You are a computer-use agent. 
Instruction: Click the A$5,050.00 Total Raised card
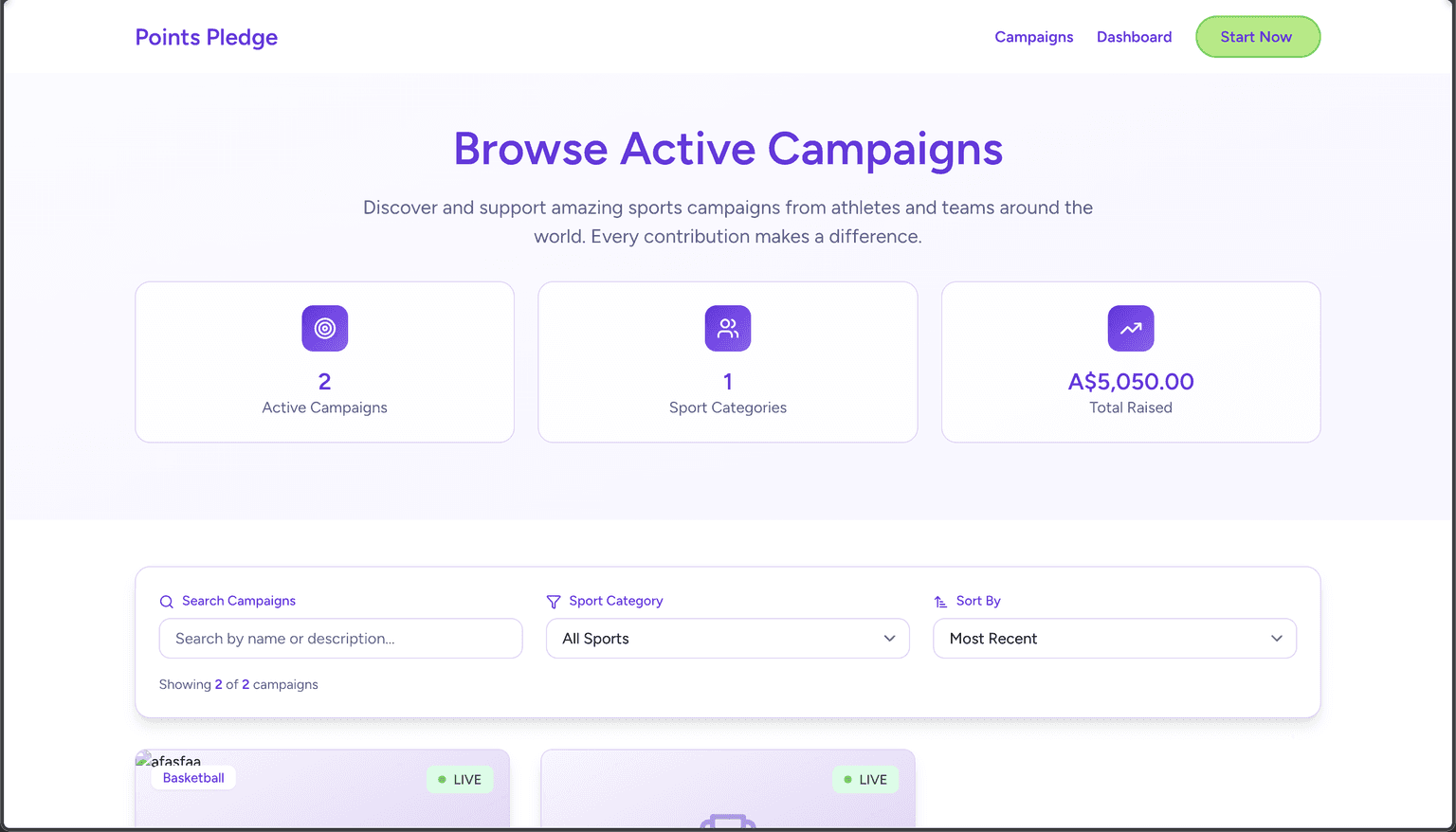[1130, 362]
